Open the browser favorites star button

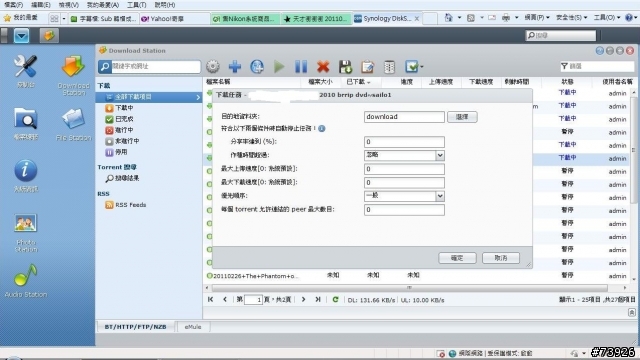click(x=20, y=18)
